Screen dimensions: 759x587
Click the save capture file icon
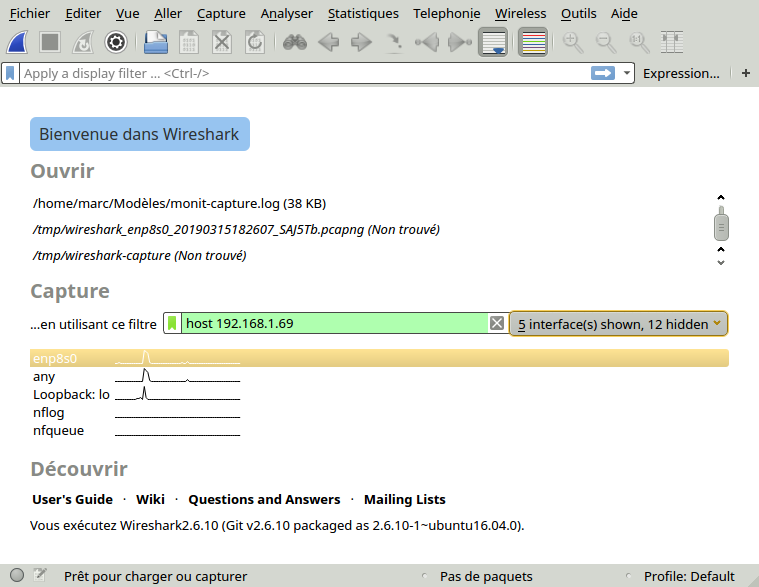(x=189, y=42)
